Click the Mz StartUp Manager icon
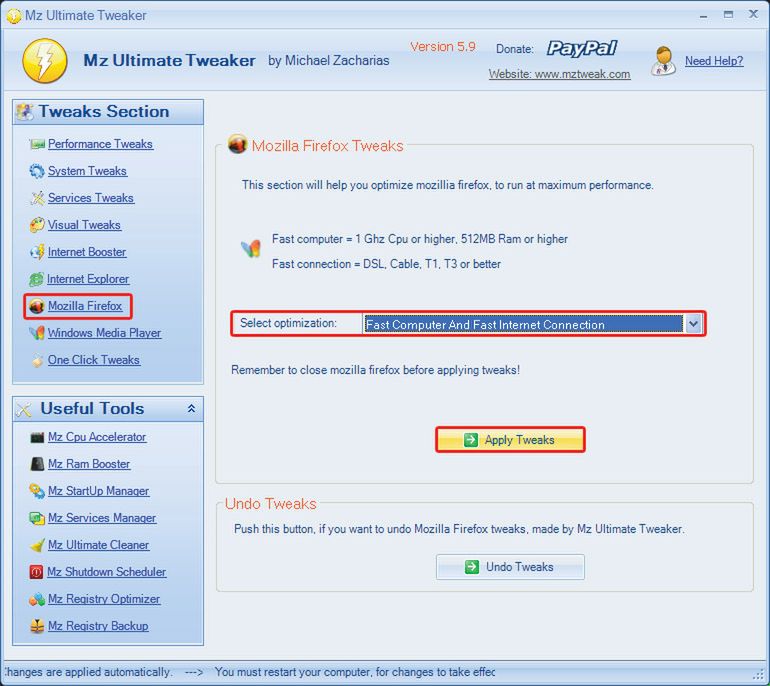The width and height of the screenshot is (770, 686). tap(37, 491)
